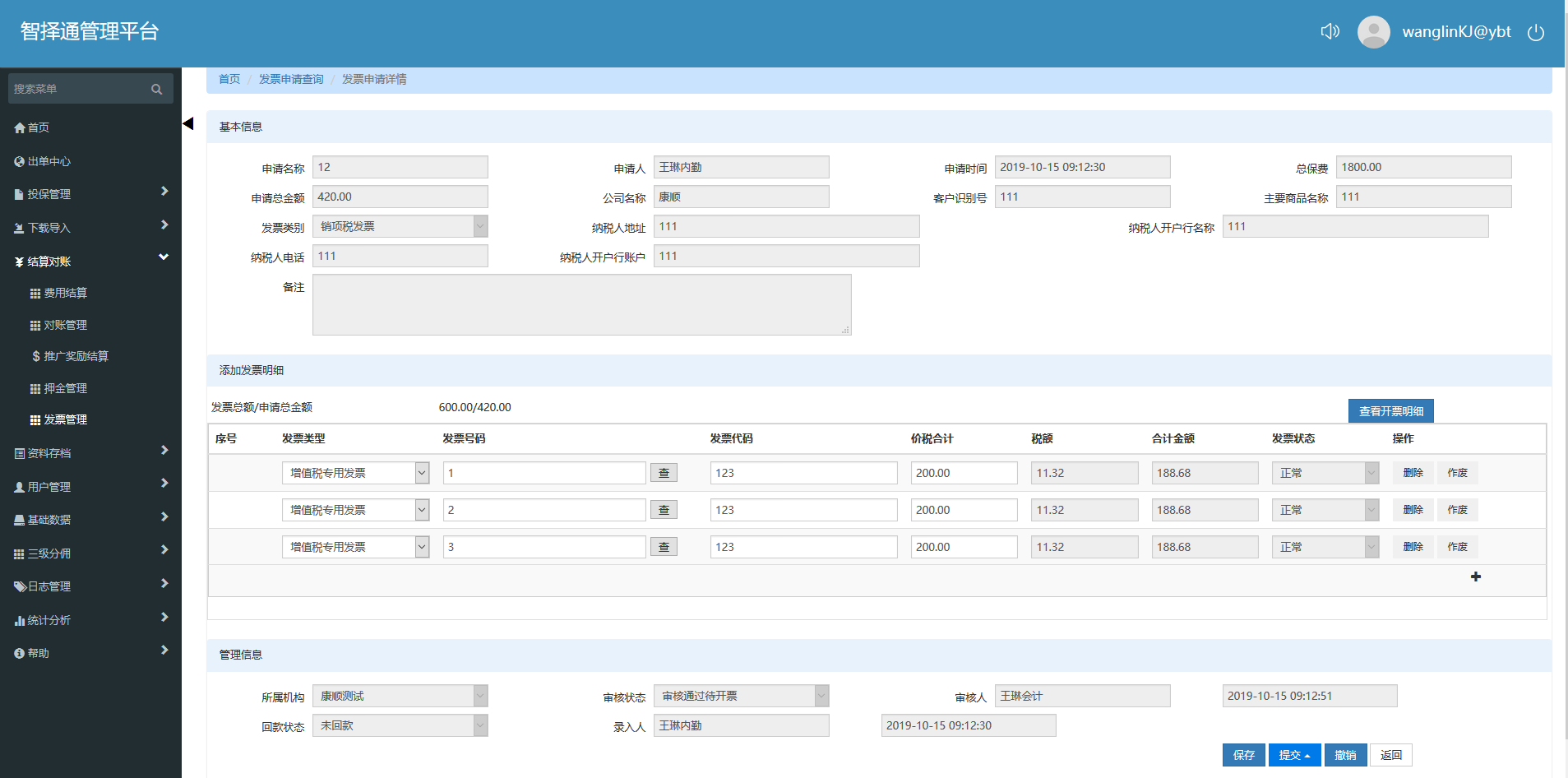Viewport: 1568px width, 778px height.
Task: Click the lookup button beside invoice number 3
Action: (x=664, y=547)
